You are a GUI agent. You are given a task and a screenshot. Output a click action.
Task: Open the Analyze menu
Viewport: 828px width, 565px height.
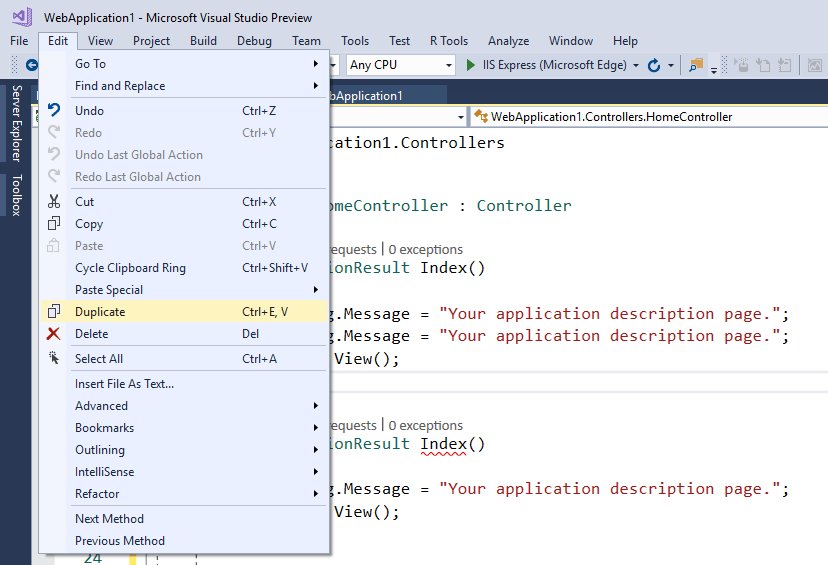click(x=509, y=41)
